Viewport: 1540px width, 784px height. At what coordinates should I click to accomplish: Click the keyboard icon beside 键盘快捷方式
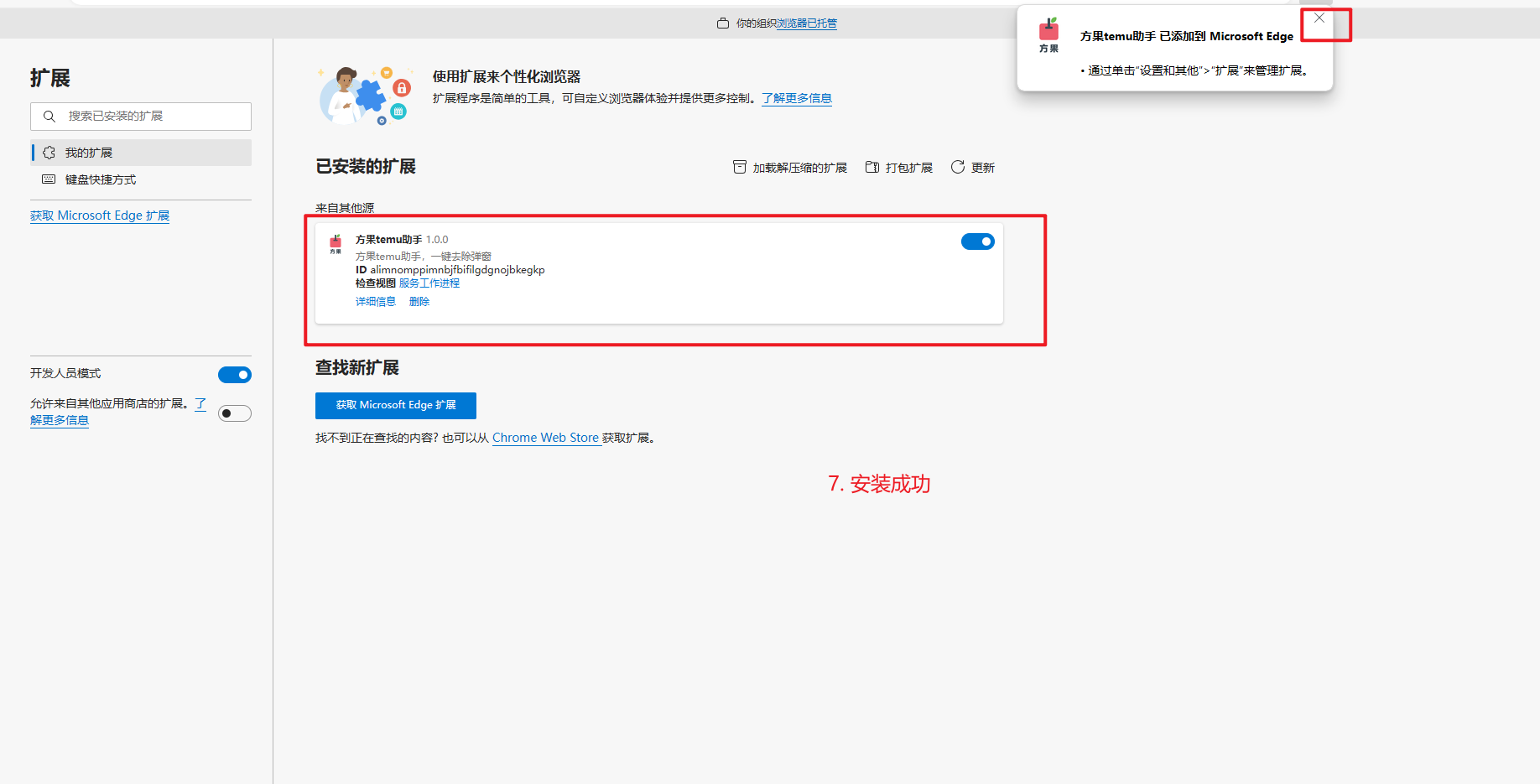pos(49,179)
